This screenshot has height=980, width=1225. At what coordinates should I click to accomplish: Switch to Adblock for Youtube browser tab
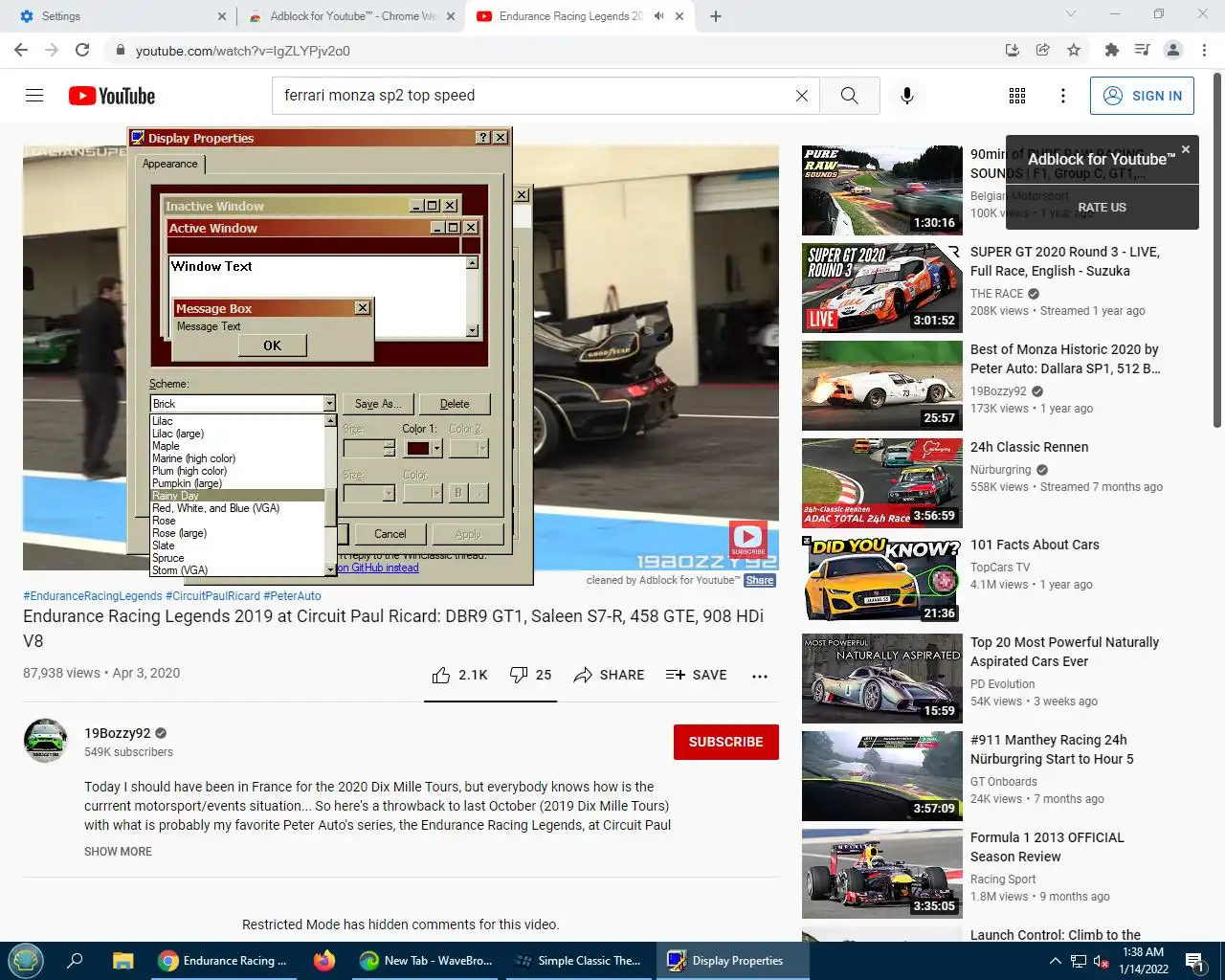point(350,16)
